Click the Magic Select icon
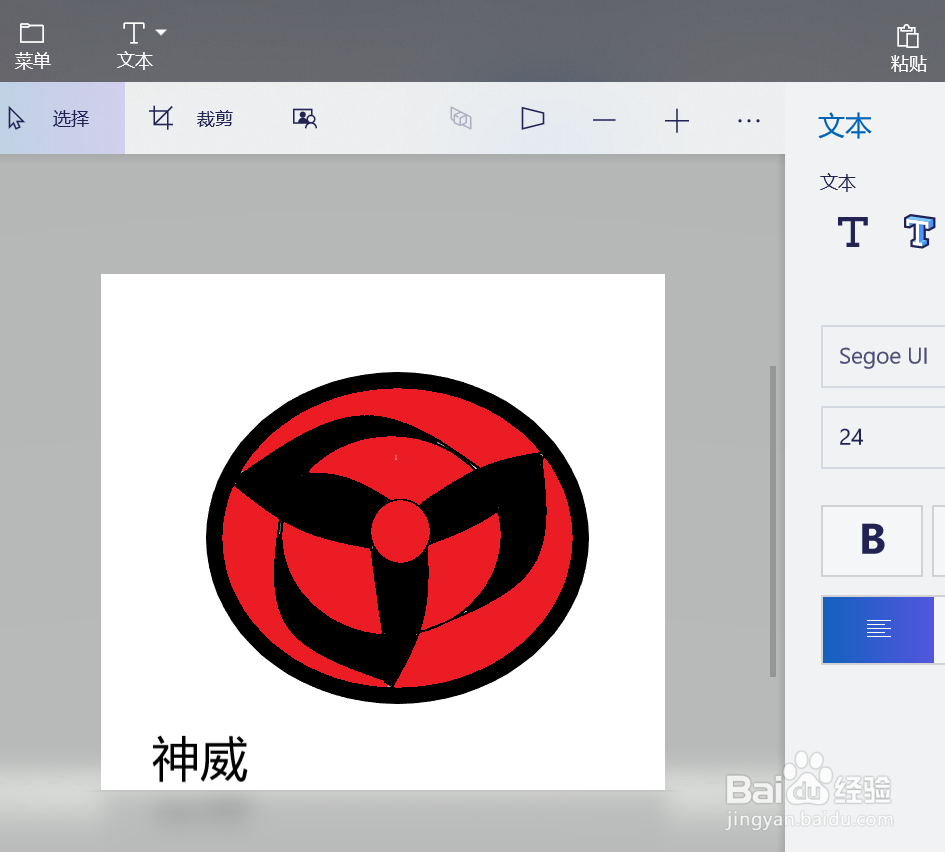945x852 pixels. [x=303, y=118]
